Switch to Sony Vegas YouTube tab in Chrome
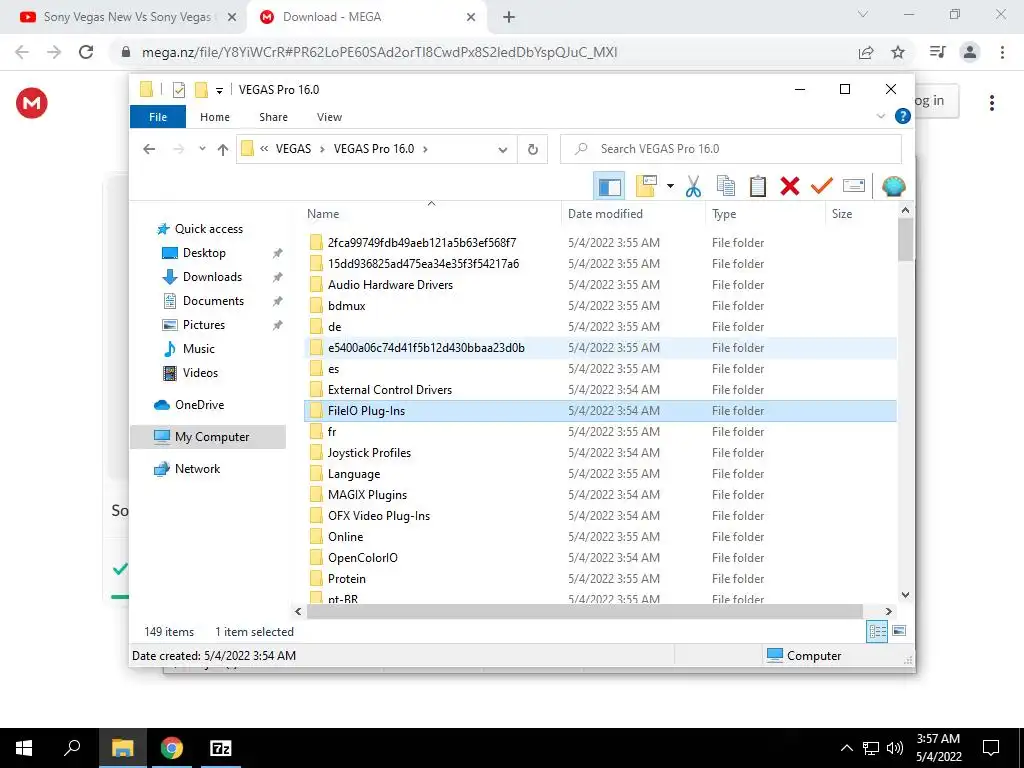 127,17
